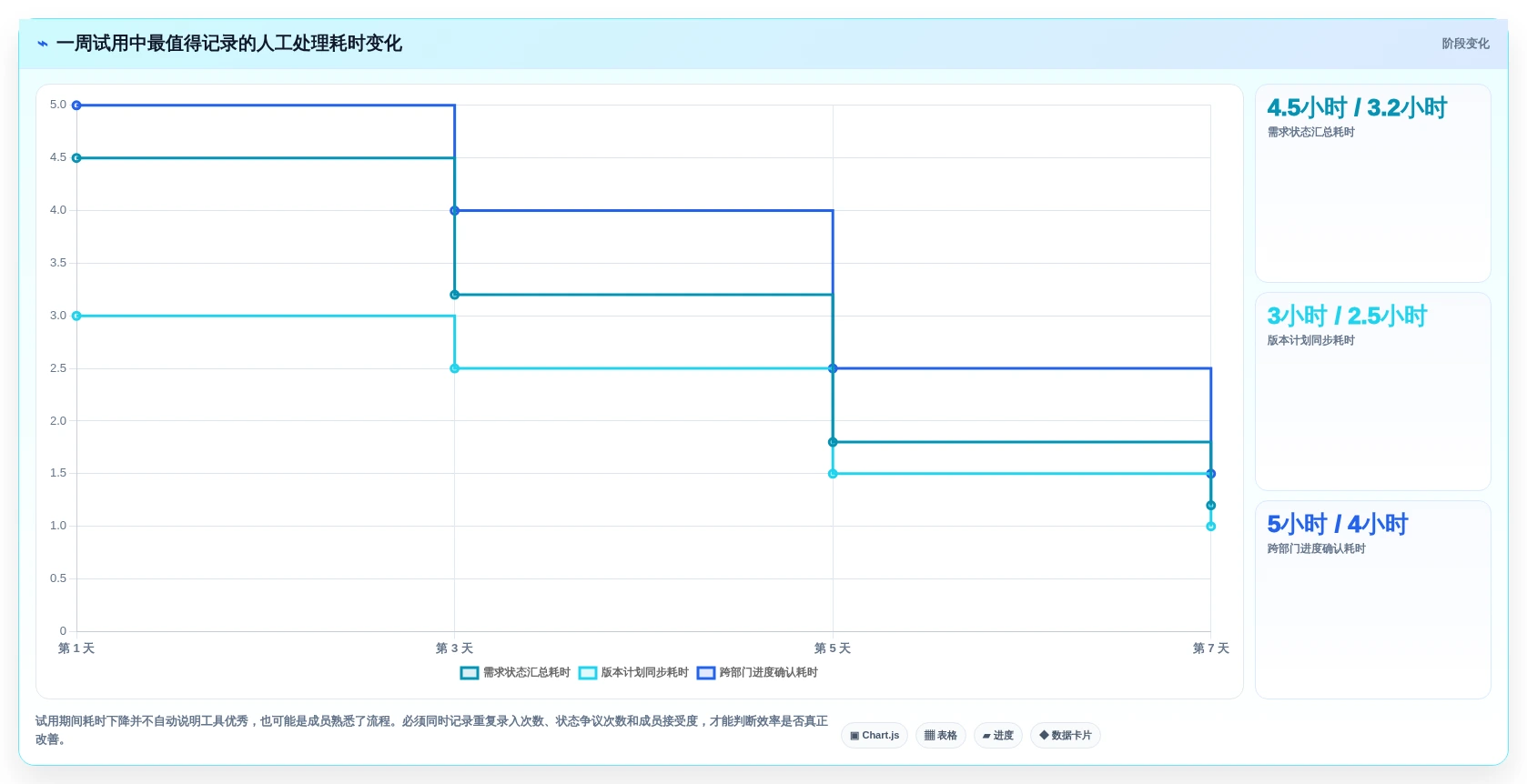Click the 3.5 y-axis tick label
1527x784 pixels.
point(58,263)
